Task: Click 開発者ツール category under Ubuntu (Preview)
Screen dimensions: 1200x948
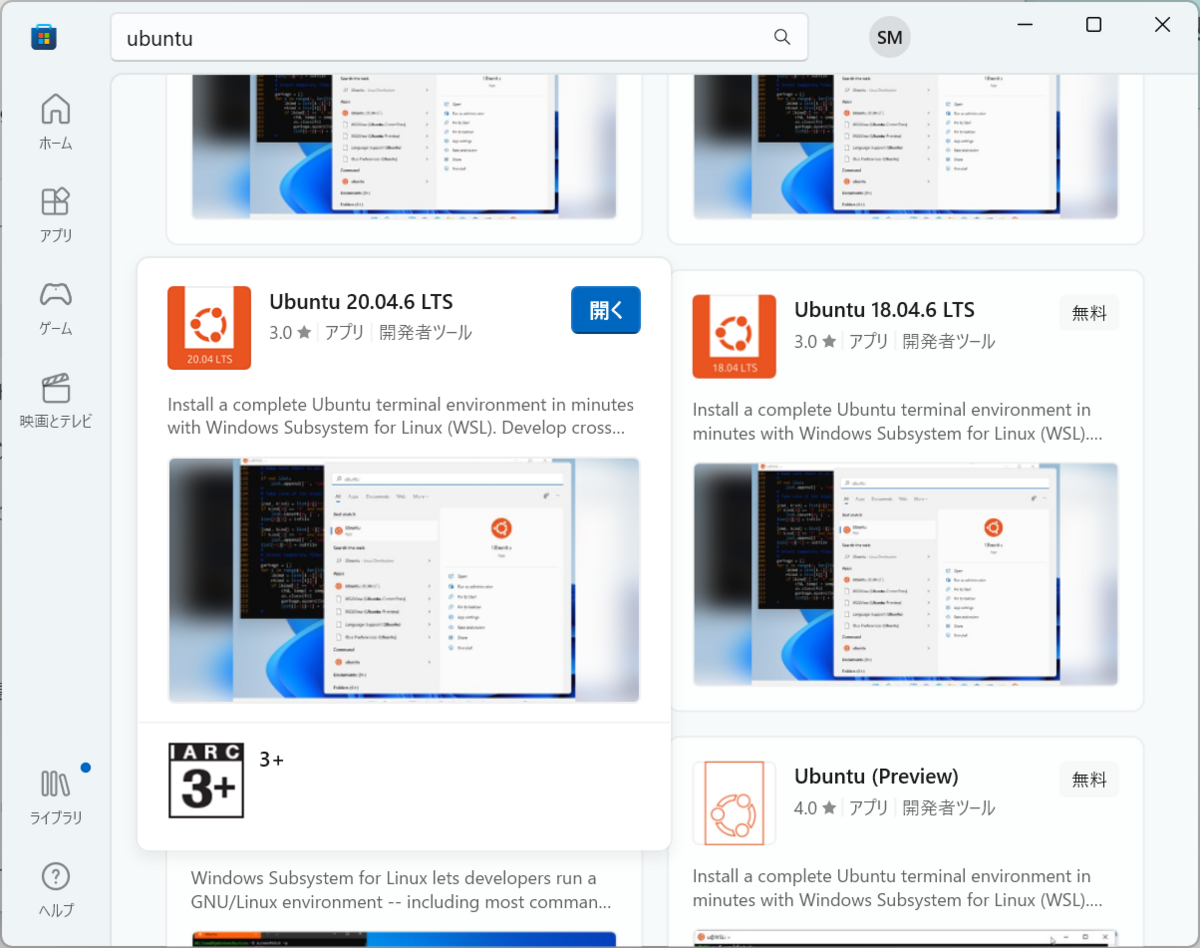Action: (x=949, y=808)
